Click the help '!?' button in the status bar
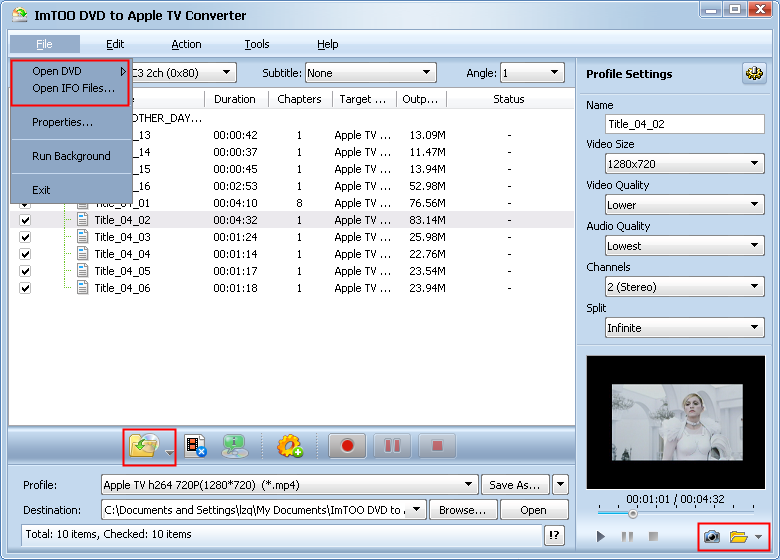The height and width of the screenshot is (560, 780). click(x=554, y=535)
